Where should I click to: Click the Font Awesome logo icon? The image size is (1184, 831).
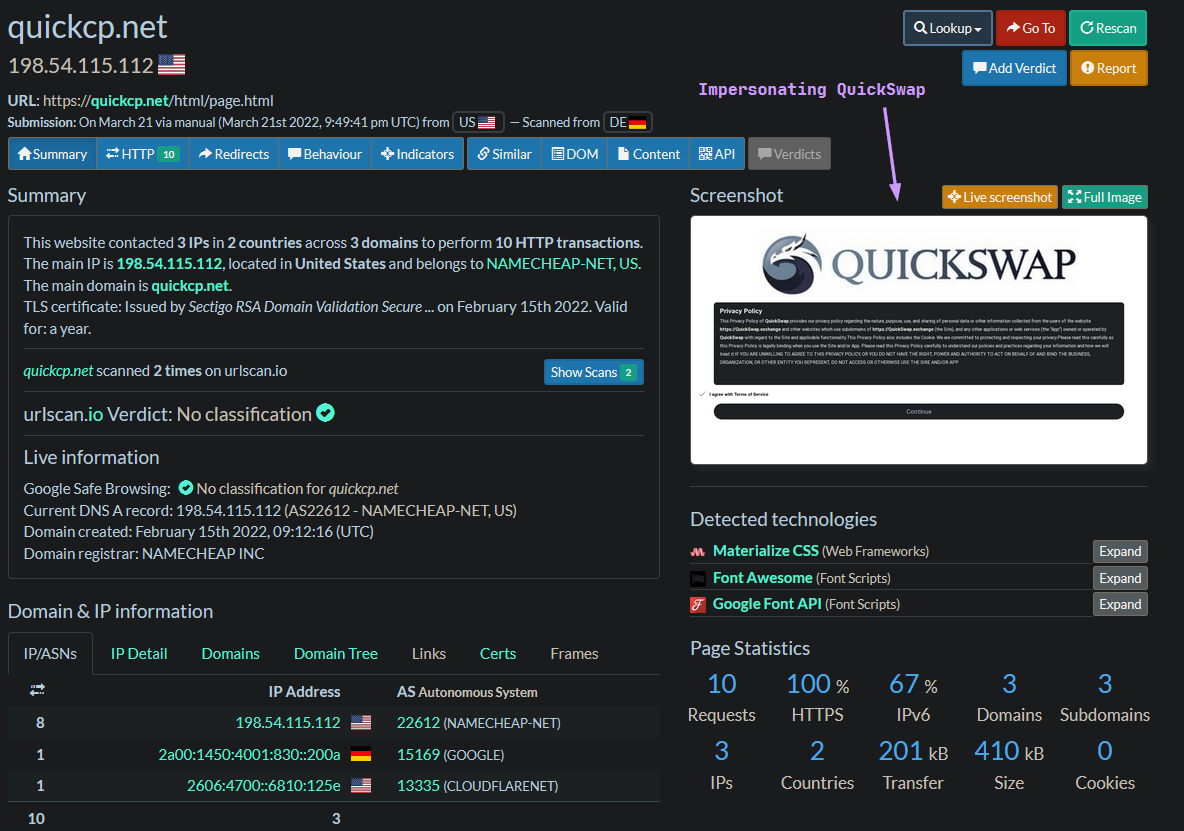(x=698, y=578)
